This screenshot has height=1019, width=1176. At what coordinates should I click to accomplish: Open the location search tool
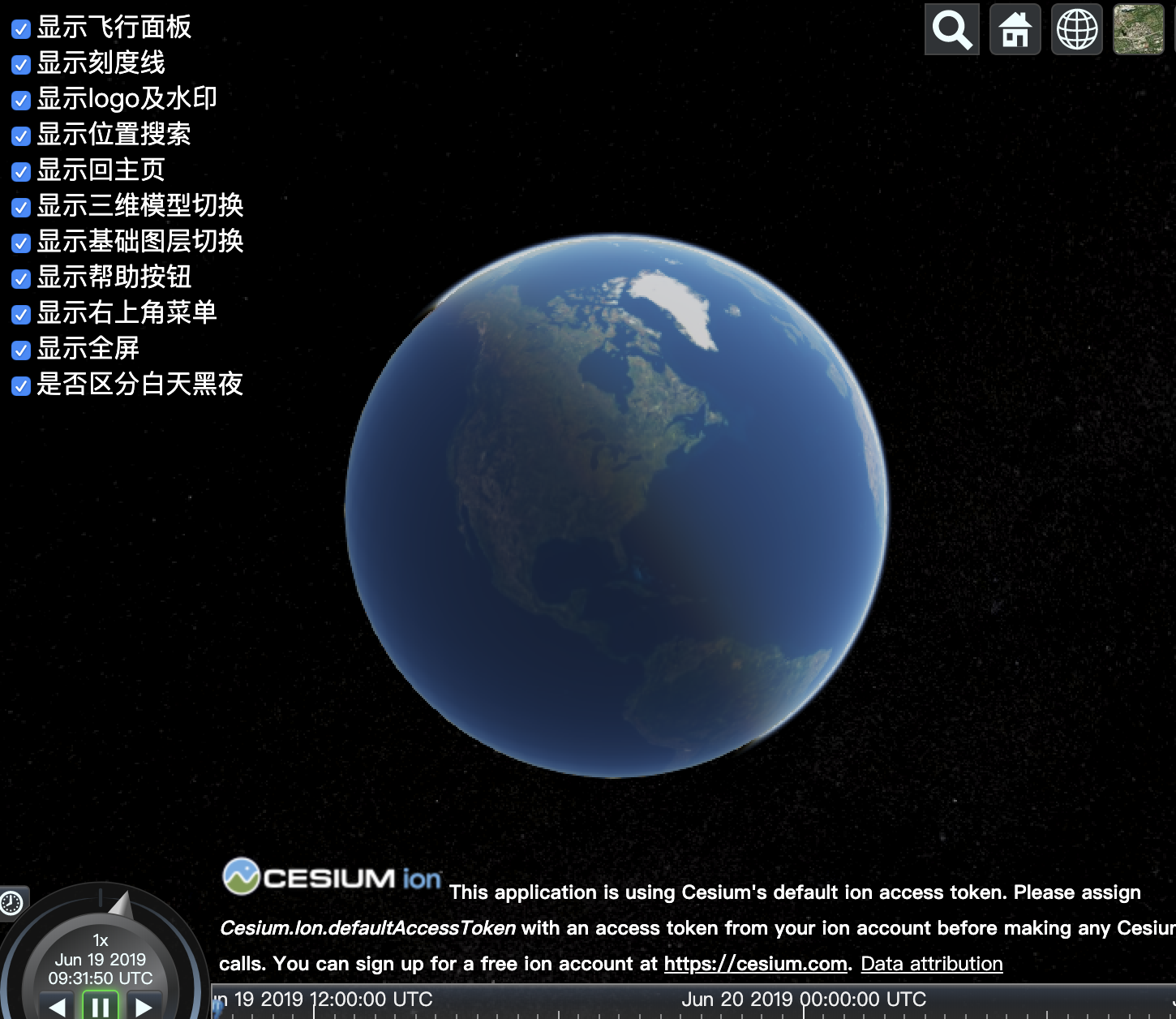click(951, 29)
